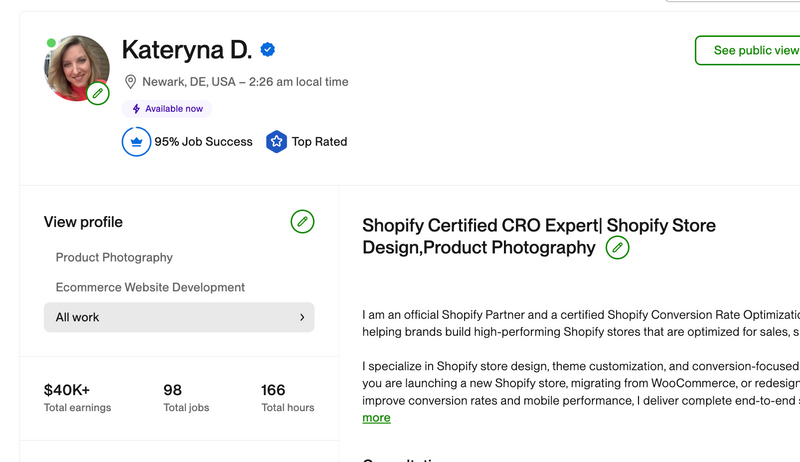Viewport: 800px width, 462px height.
Task: Click the paragraph starting I specialize in Shopify
Action: pyautogui.click(x=581, y=383)
